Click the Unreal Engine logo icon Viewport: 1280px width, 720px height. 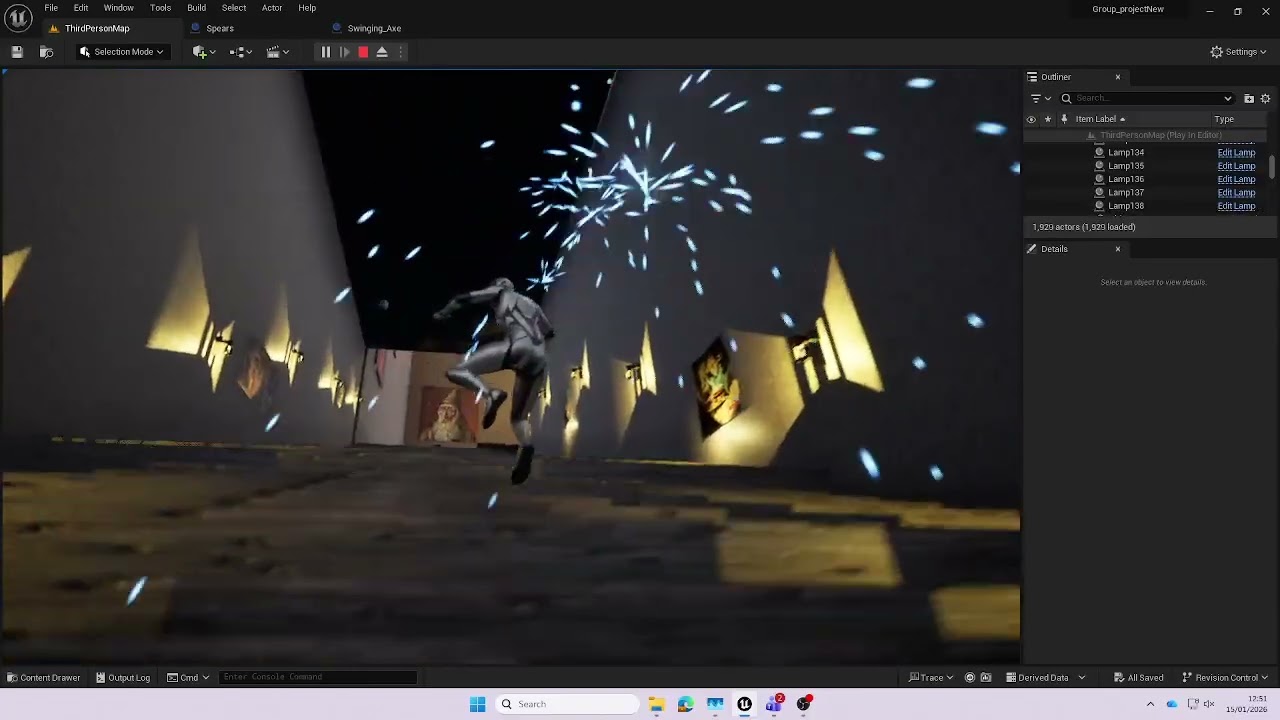[18, 18]
